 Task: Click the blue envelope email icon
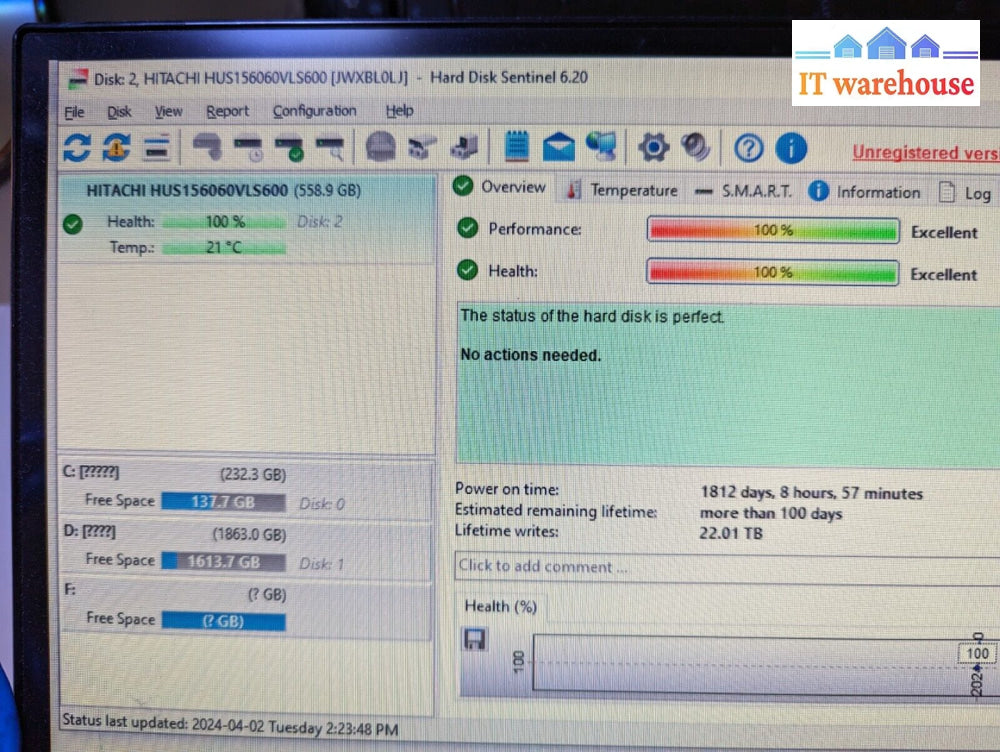coord(558,148)
